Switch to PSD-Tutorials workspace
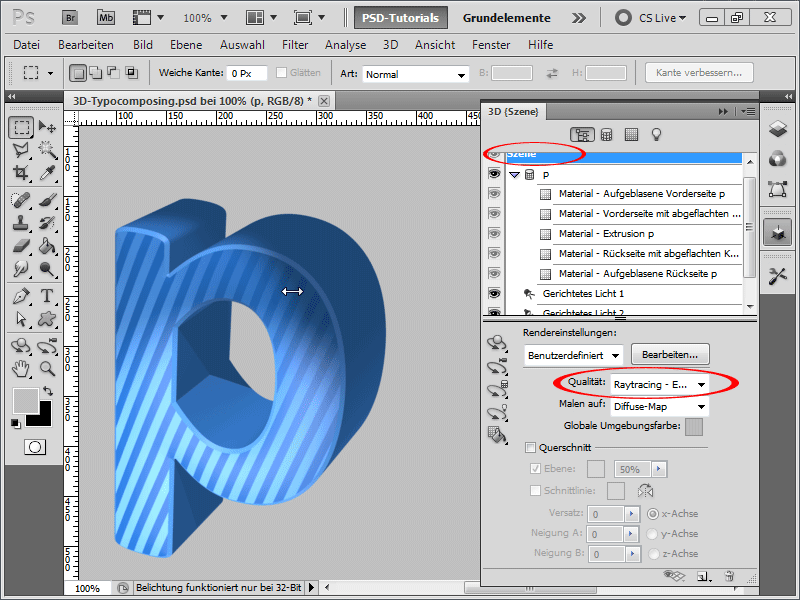Screen dimensions: 800x600 [401, 18]
